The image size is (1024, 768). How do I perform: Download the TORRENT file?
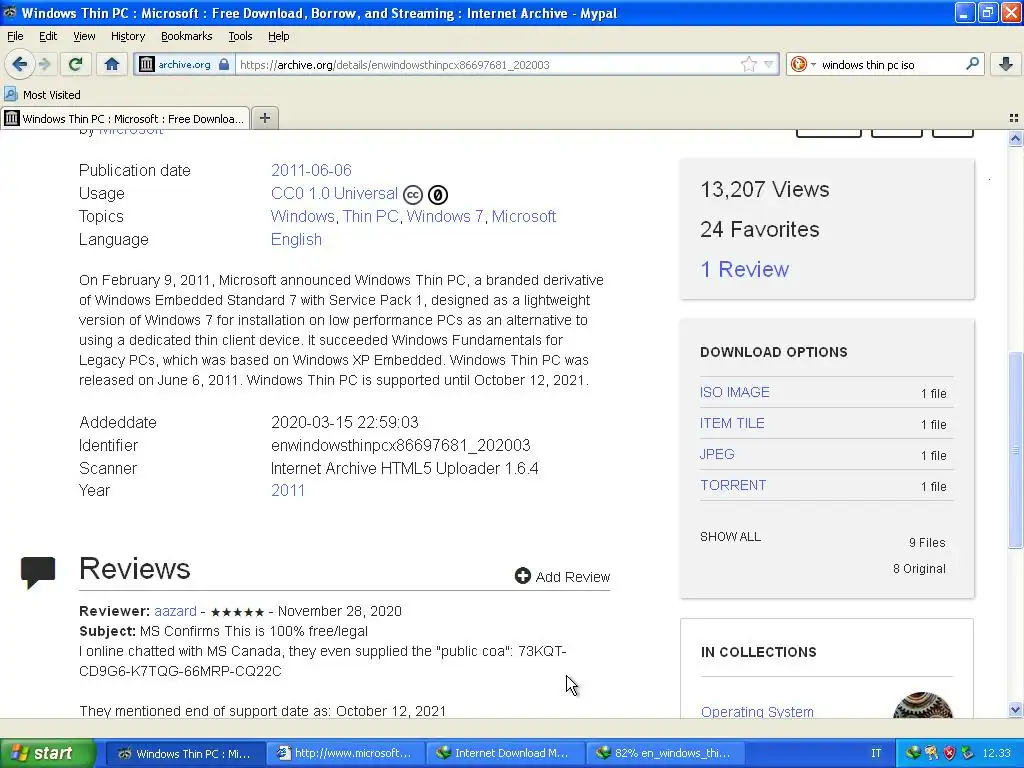733,485
